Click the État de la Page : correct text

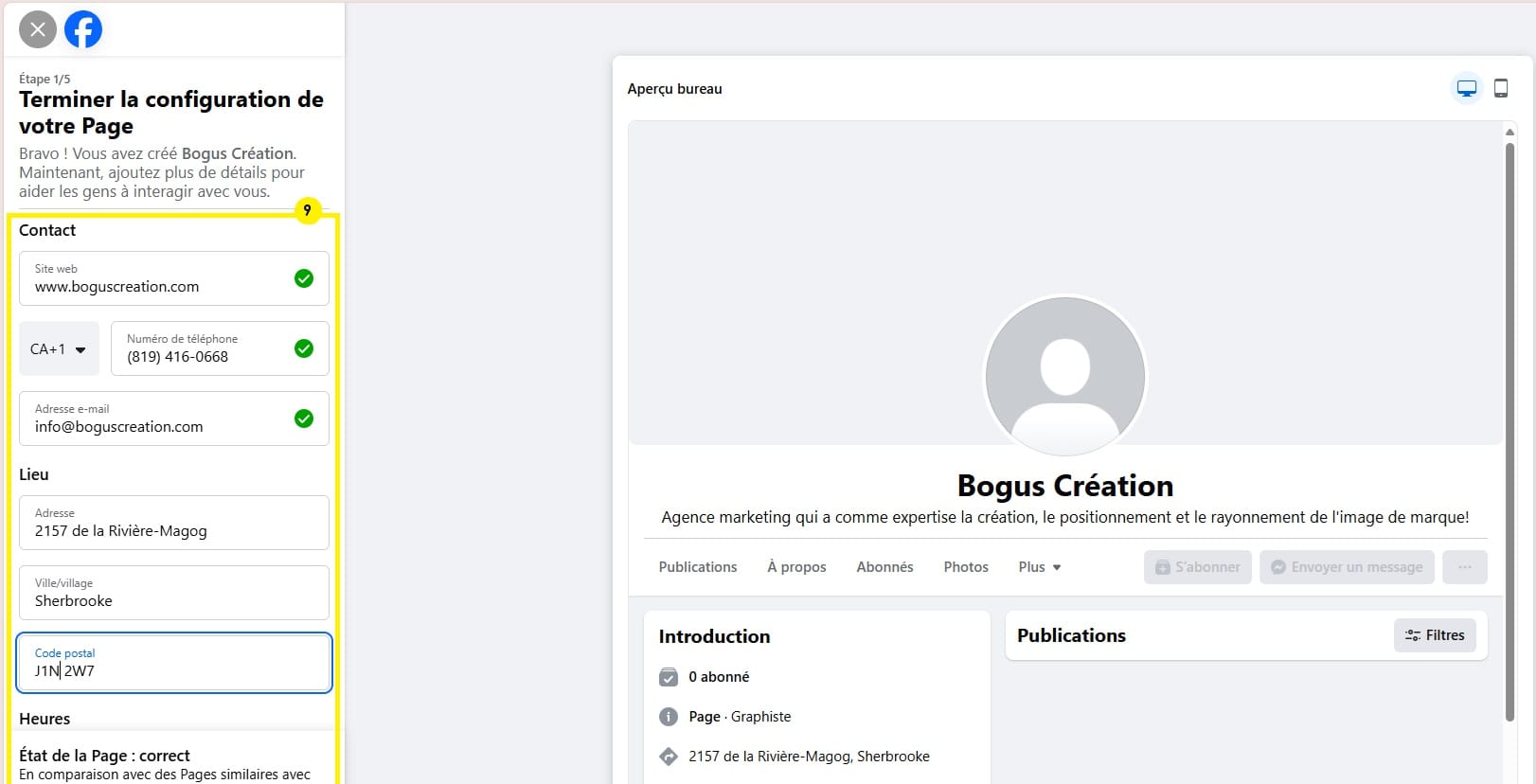click(104, 756)
